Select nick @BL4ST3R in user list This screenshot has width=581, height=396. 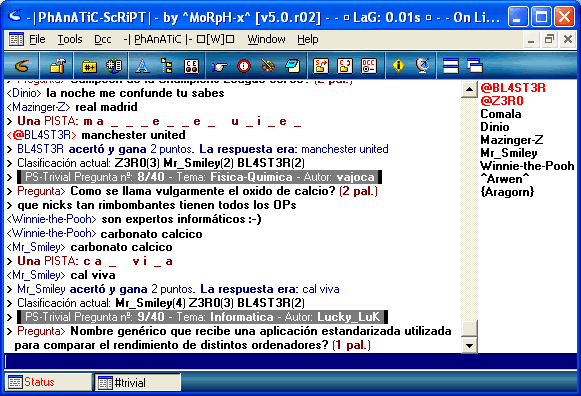point(513,88)
